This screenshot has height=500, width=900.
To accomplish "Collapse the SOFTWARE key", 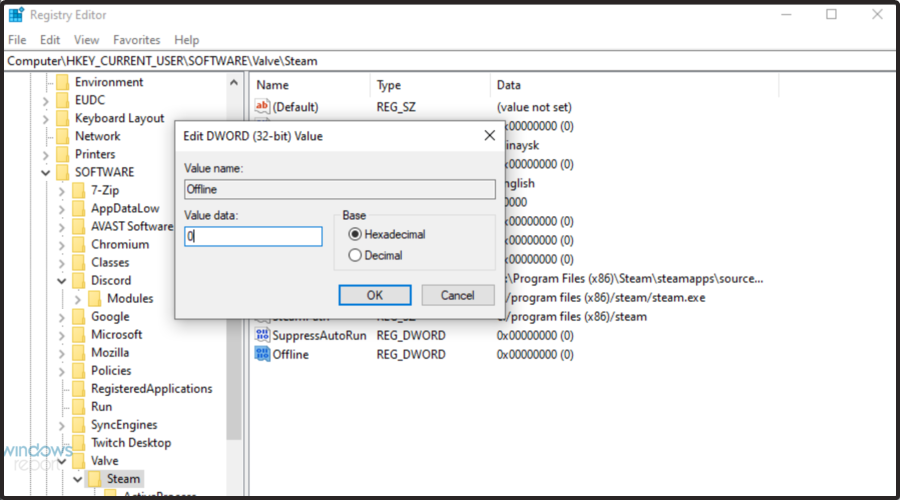I will point(45,173).
